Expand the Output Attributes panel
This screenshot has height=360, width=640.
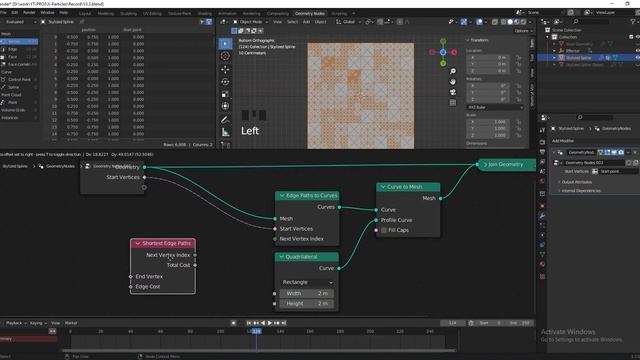point(576,182)
